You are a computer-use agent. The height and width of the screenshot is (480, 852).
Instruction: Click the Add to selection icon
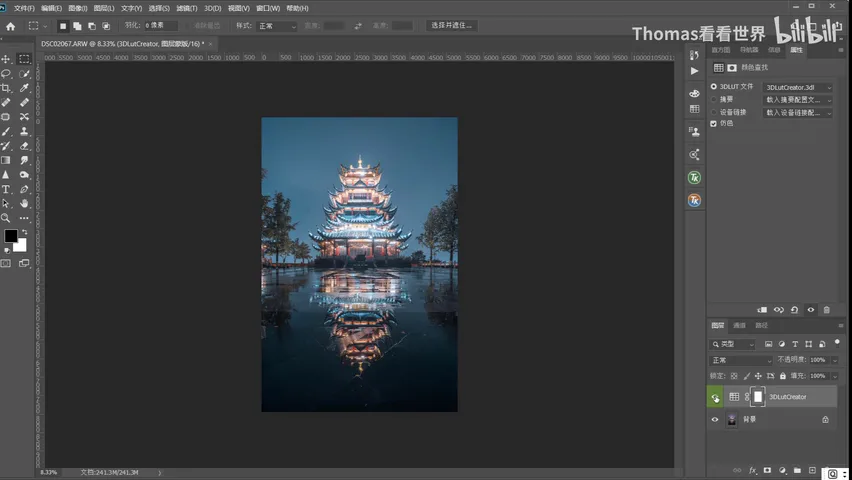pyautogui.click(x=77, y=26)
